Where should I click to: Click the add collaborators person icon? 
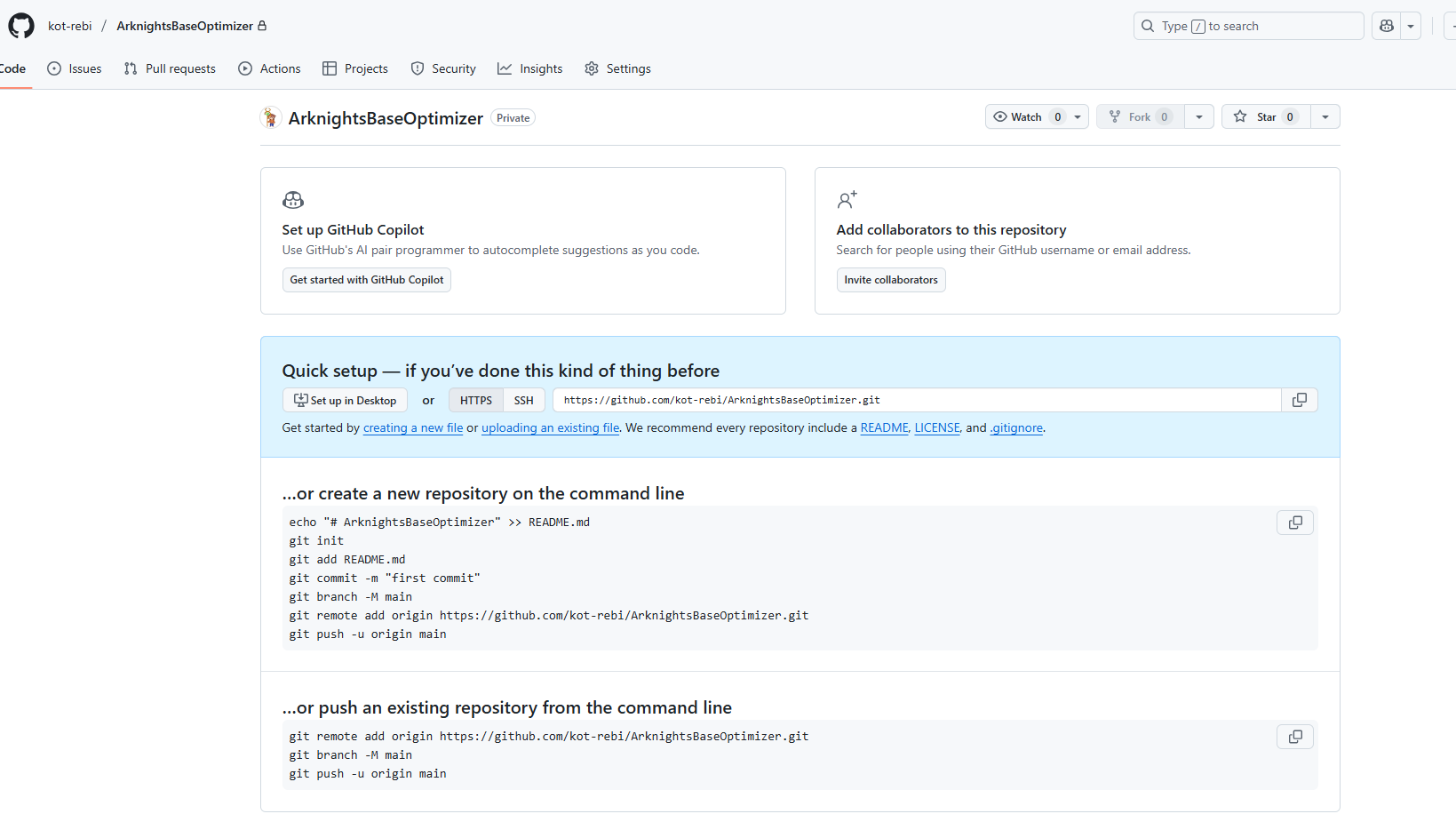click(847, 200)
